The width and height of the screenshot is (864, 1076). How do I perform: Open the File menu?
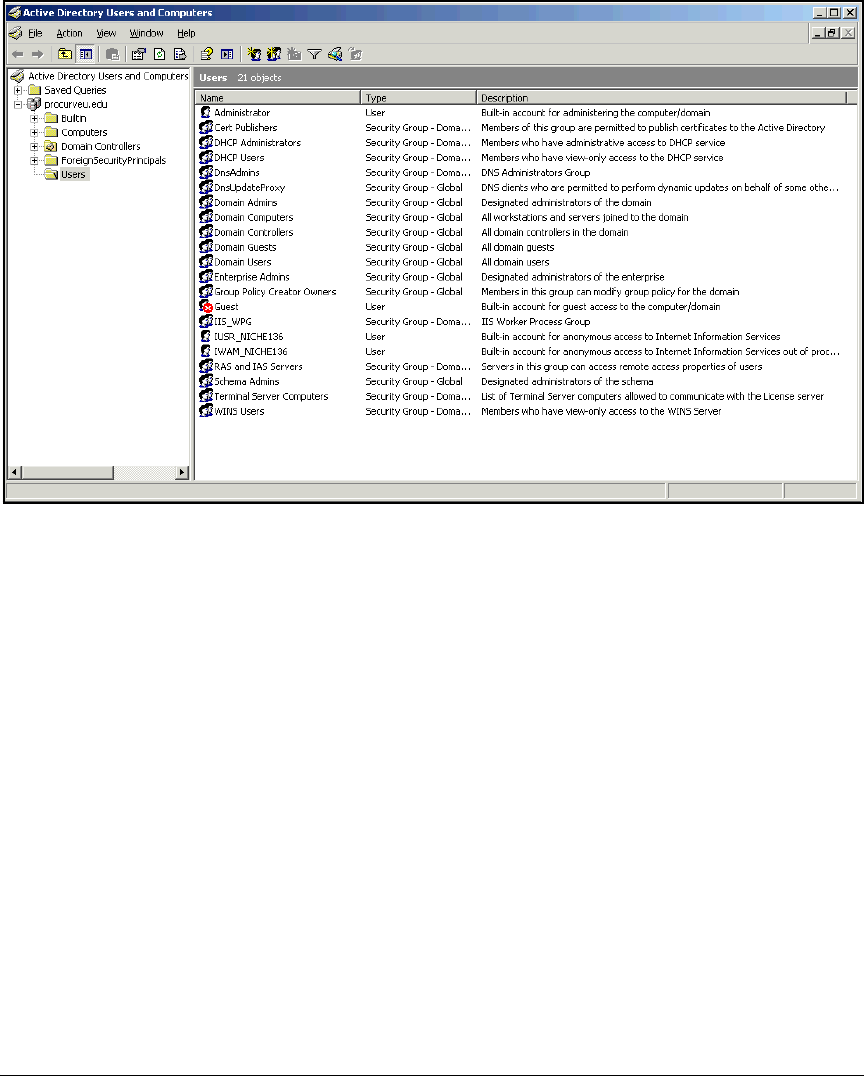35,33
